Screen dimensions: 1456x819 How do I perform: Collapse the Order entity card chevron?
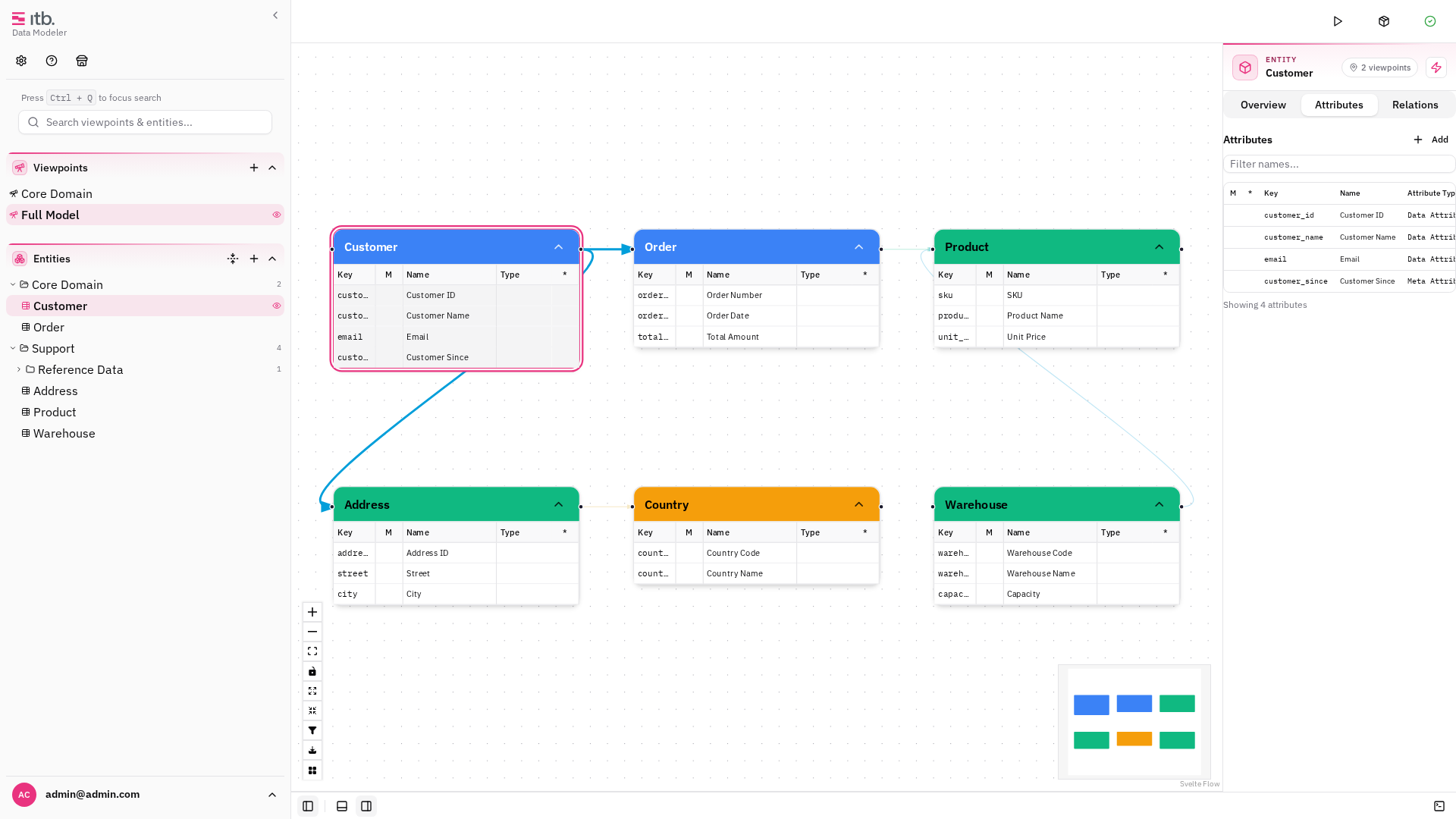pos(859,247)
